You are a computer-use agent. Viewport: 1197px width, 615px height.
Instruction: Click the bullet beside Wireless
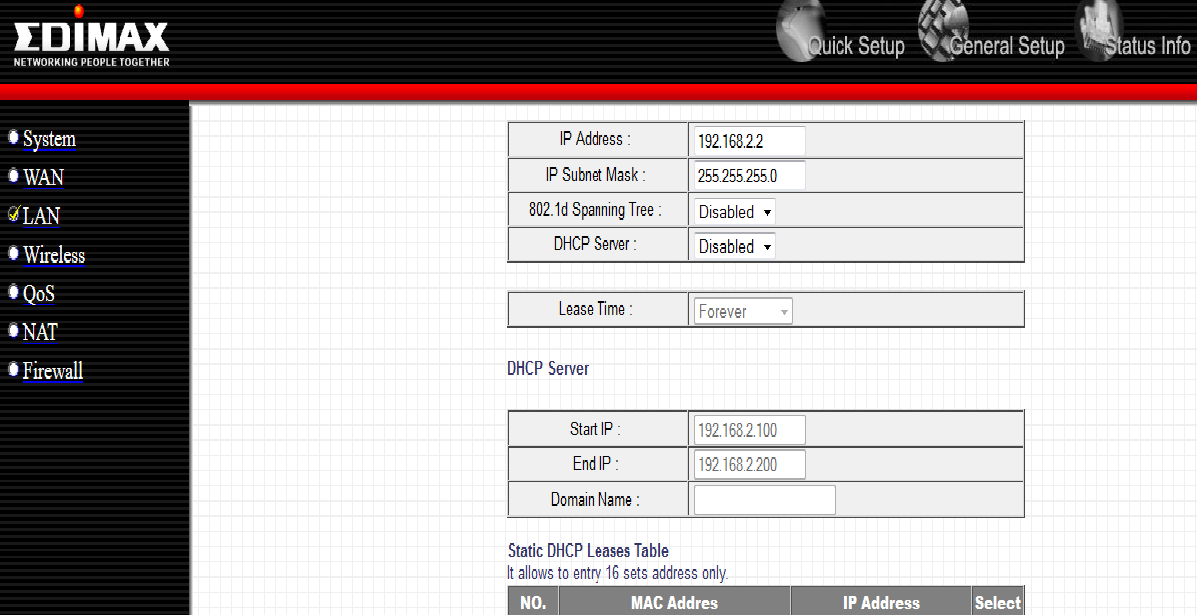click(x=13, y=253)
